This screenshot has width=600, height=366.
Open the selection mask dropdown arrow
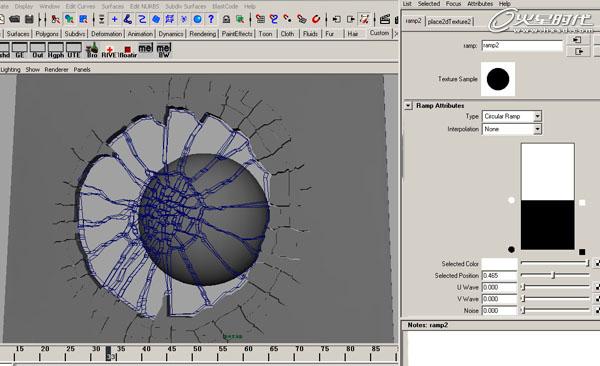click(x=101, y=19)
